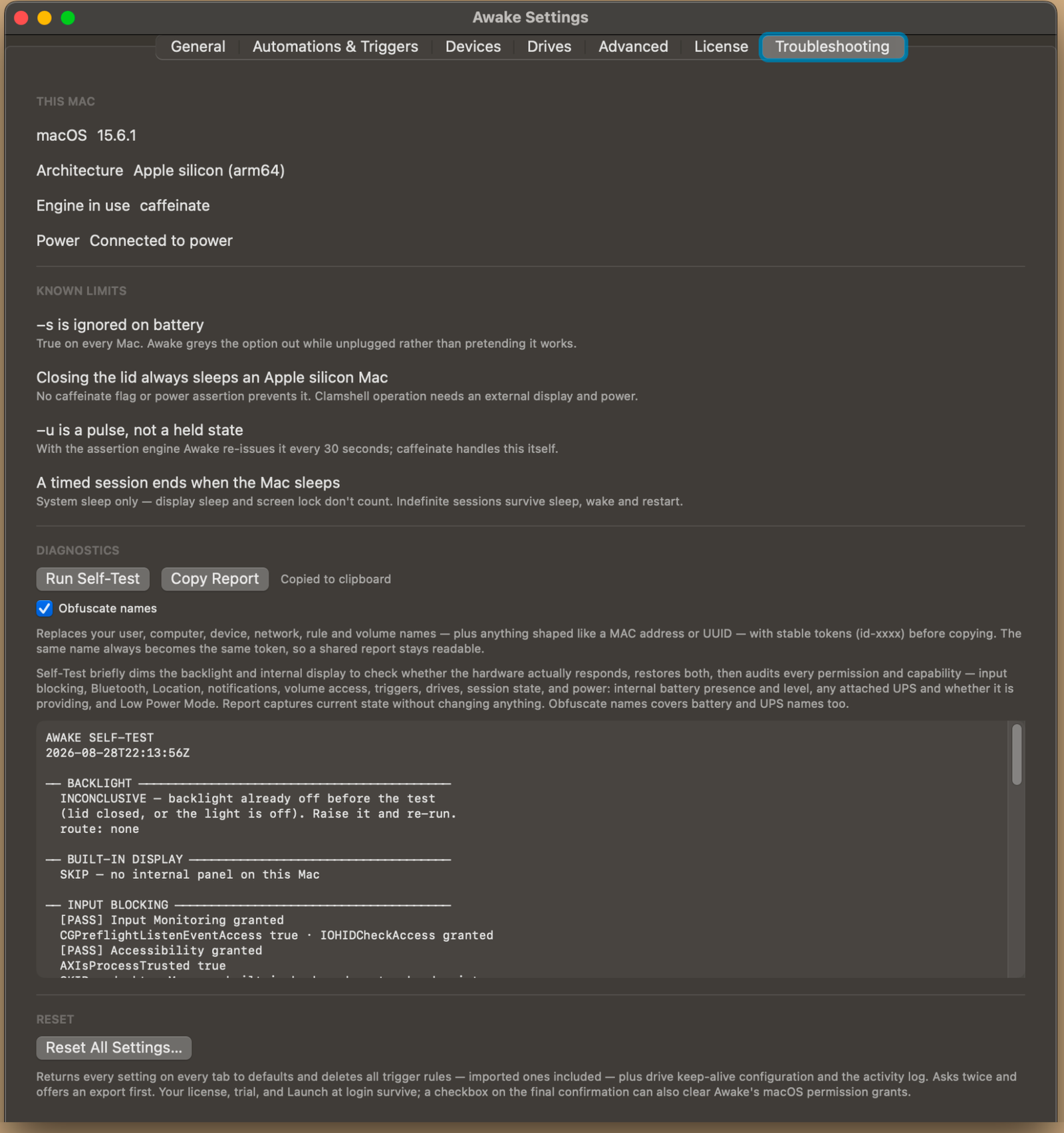Go to the Drives tab
The width and height of the screenshot is (1064, 1133).
point(549,47)
